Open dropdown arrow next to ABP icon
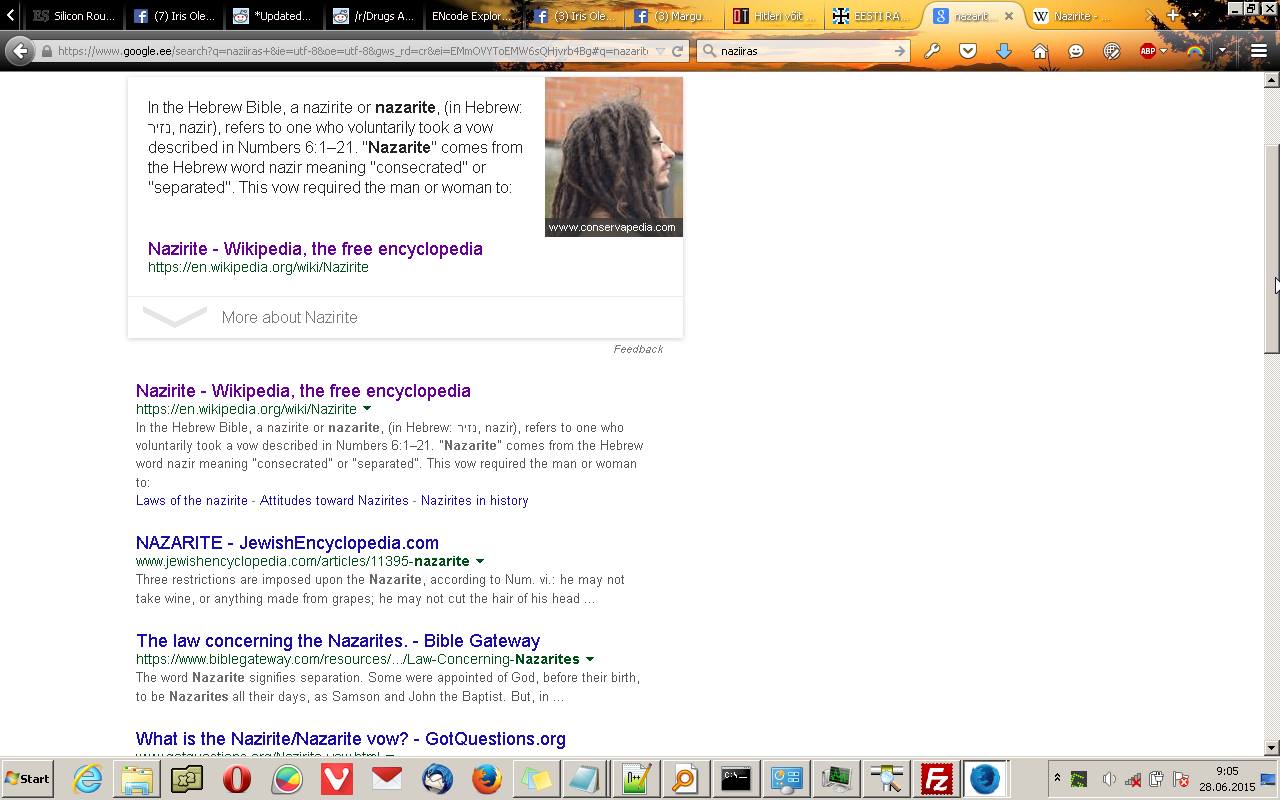The height and width of the screenshot is (800, 1280). tap(1163, 51)
